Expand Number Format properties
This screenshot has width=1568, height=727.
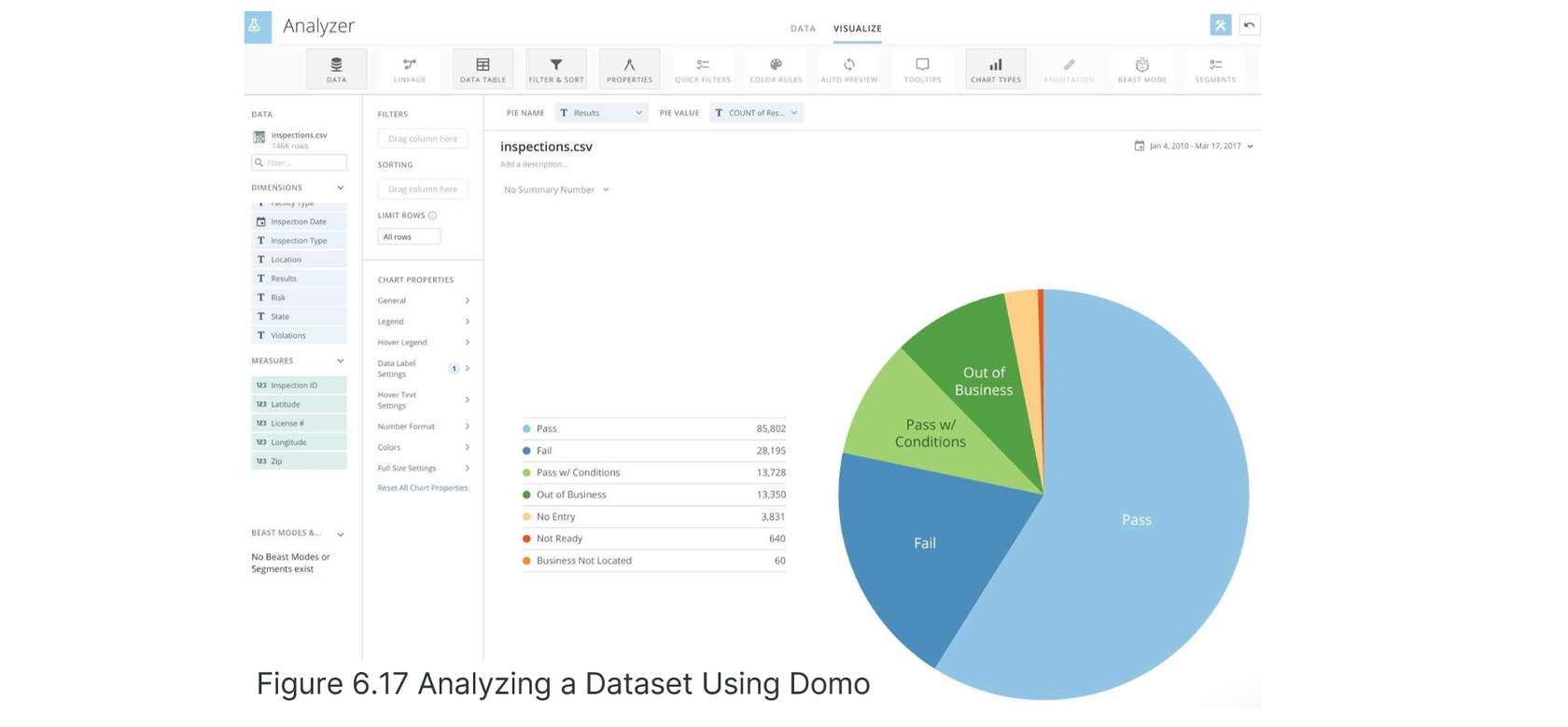(x=424, y=426)
